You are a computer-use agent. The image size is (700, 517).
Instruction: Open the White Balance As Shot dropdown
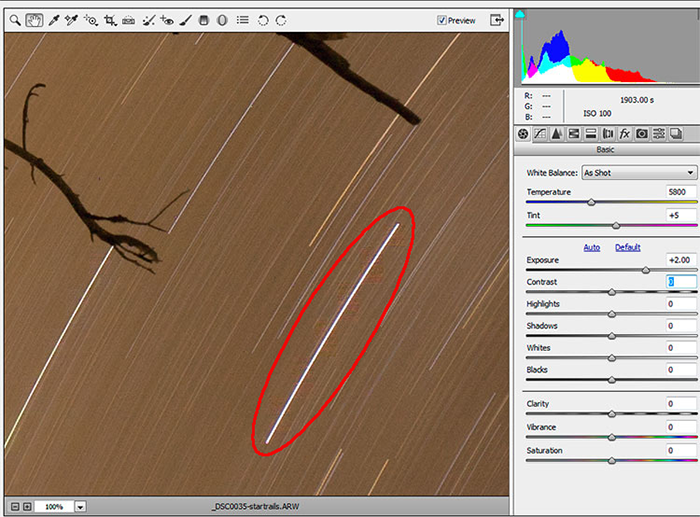[639, 173]
